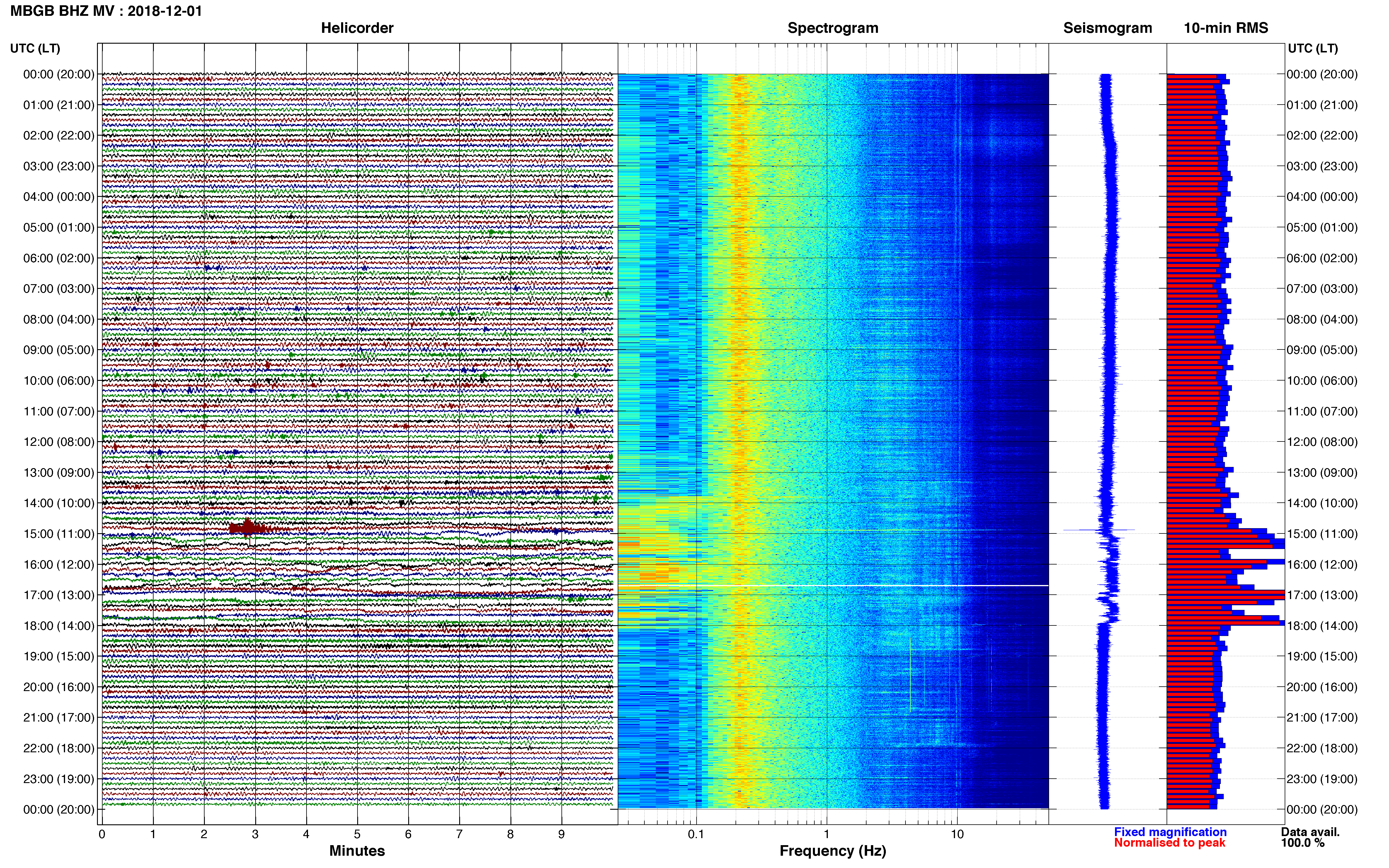Click the 'Normalised to peak' legend text

click(x=1170, y=843)
